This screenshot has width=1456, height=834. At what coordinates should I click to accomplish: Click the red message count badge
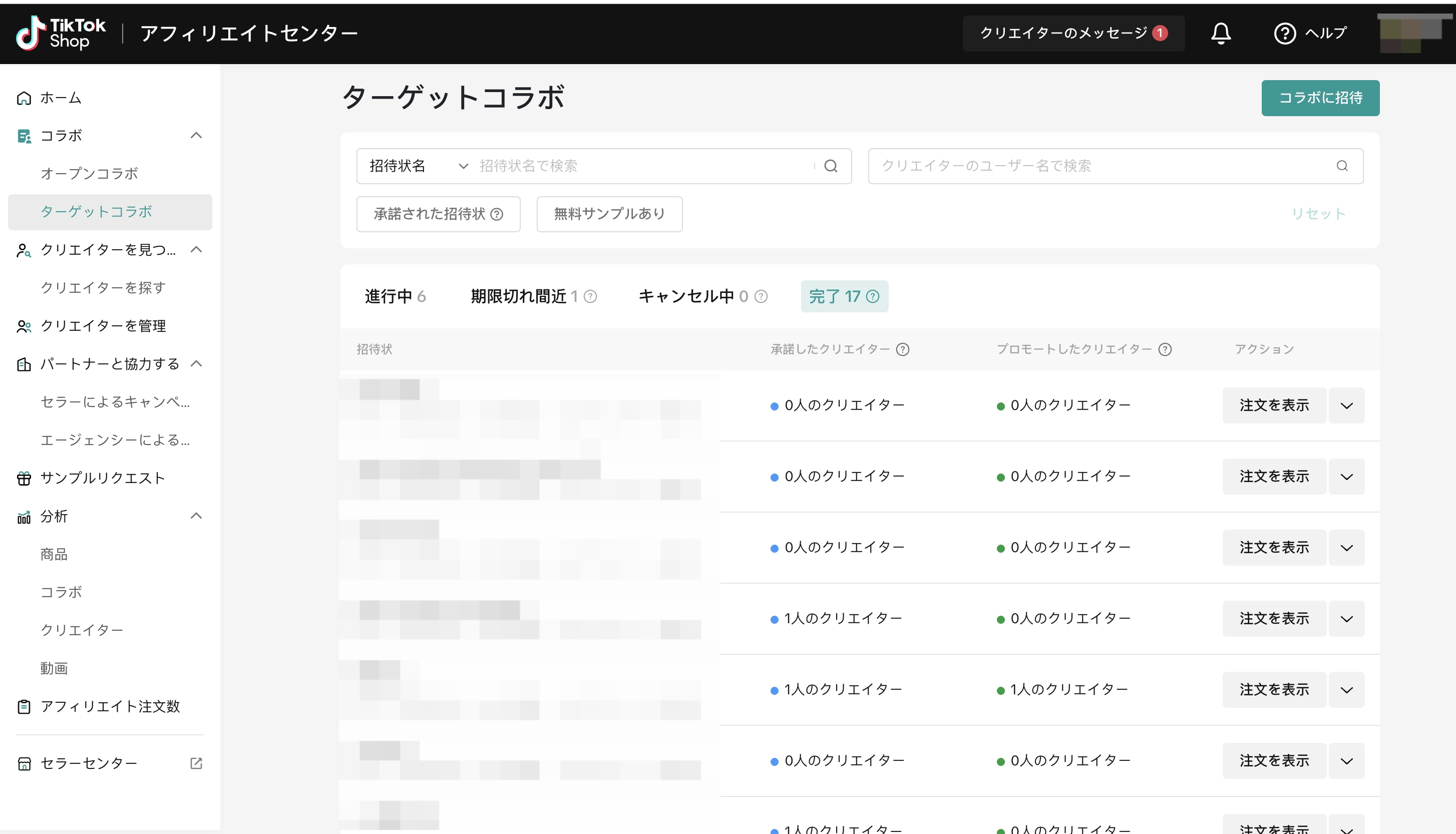click(1160, 33)
